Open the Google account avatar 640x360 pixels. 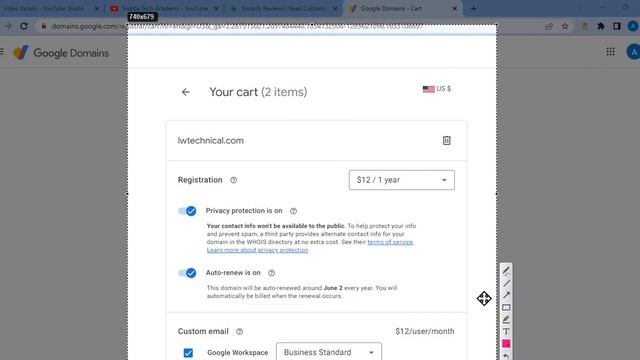coord(633,52)
